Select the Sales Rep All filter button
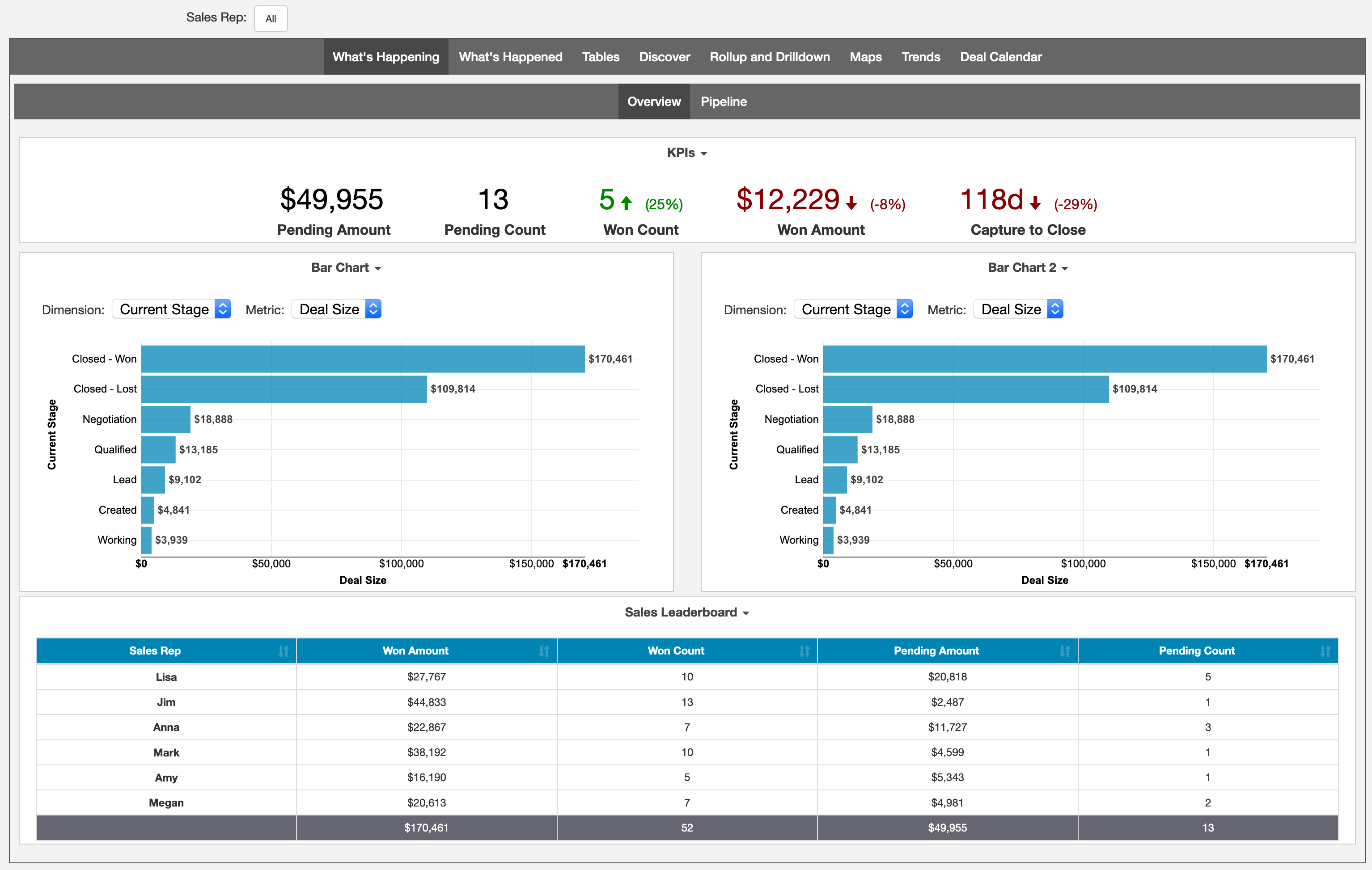 (269, 18)
